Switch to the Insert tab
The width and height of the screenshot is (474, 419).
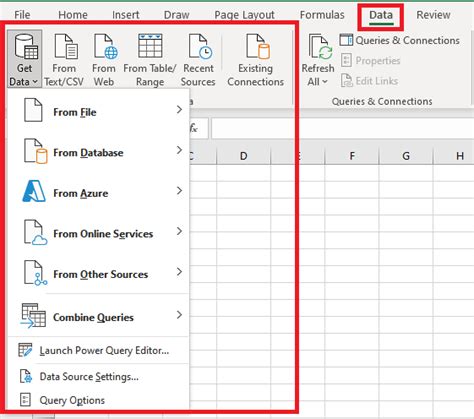(x=126, y=15)
